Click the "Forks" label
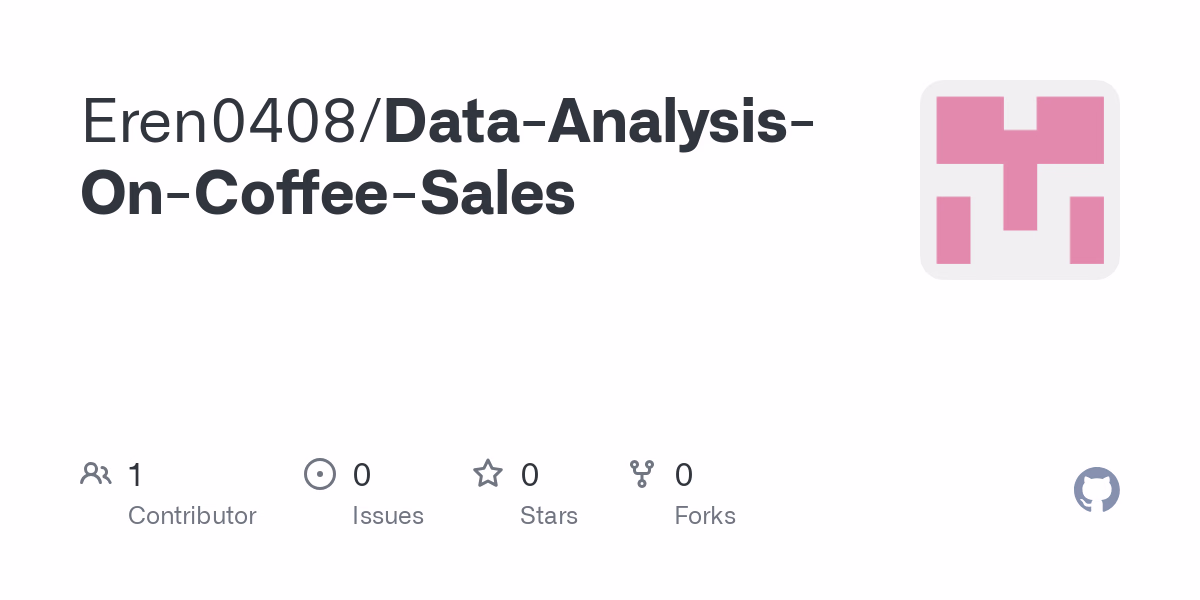The height and width of the screenshot is (600, 1200). tap(705, 516)
